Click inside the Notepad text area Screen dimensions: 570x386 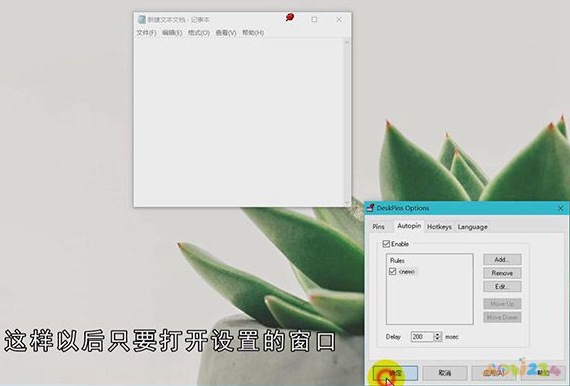[239, 122]
